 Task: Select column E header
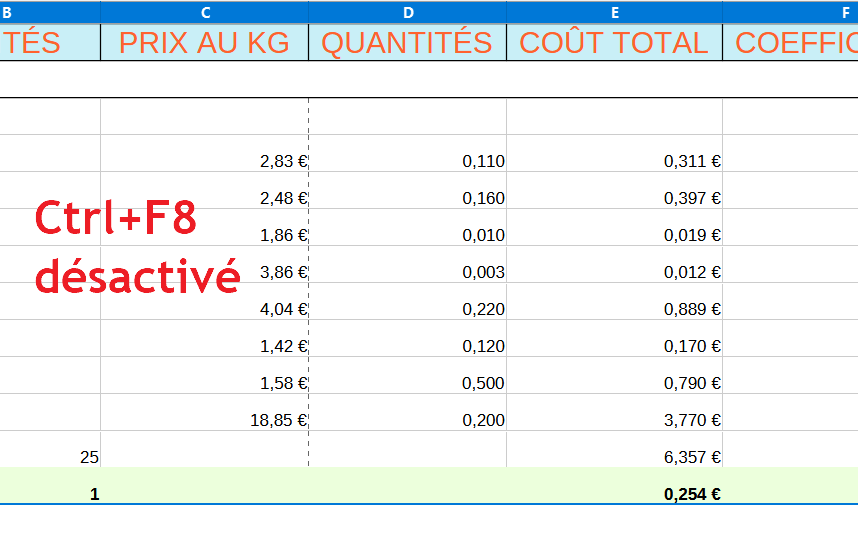point(614,12)
